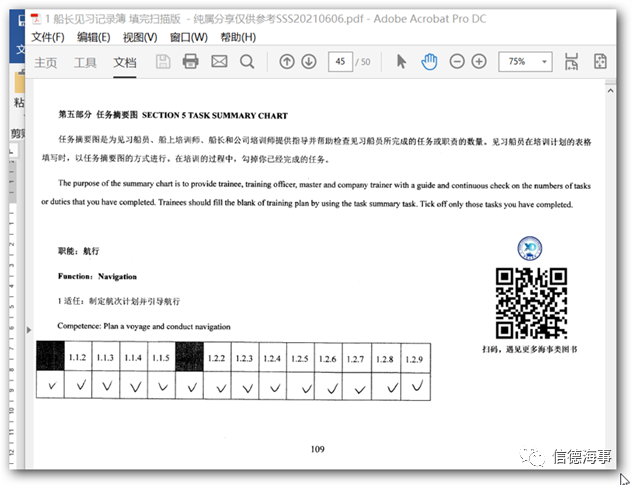Open the 文件(F) menu
Image resolution: width=632 pixels, height=485 pixels.
point(48,37)
